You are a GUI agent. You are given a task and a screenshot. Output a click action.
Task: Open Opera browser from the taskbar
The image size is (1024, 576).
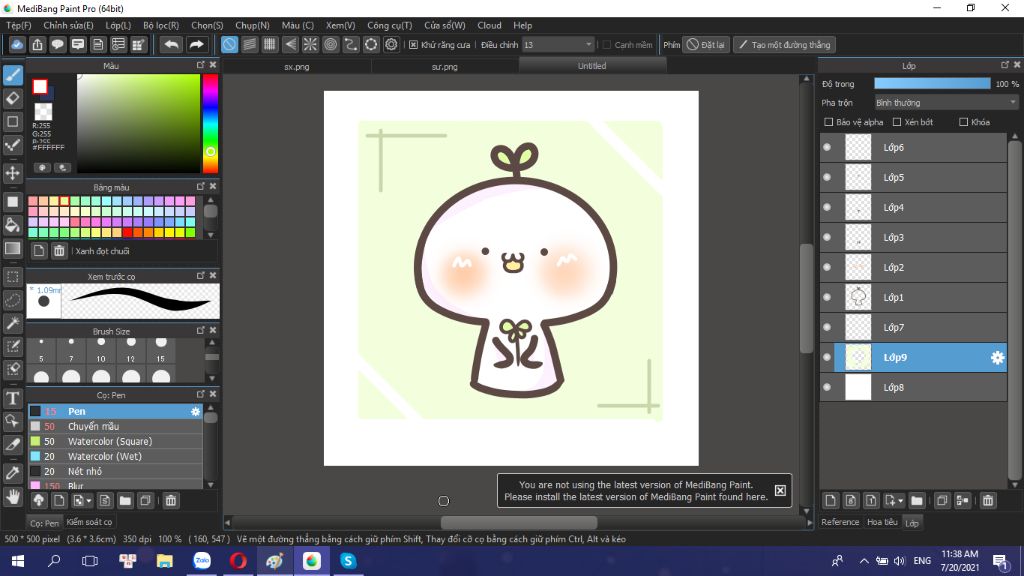click(238, 561)
